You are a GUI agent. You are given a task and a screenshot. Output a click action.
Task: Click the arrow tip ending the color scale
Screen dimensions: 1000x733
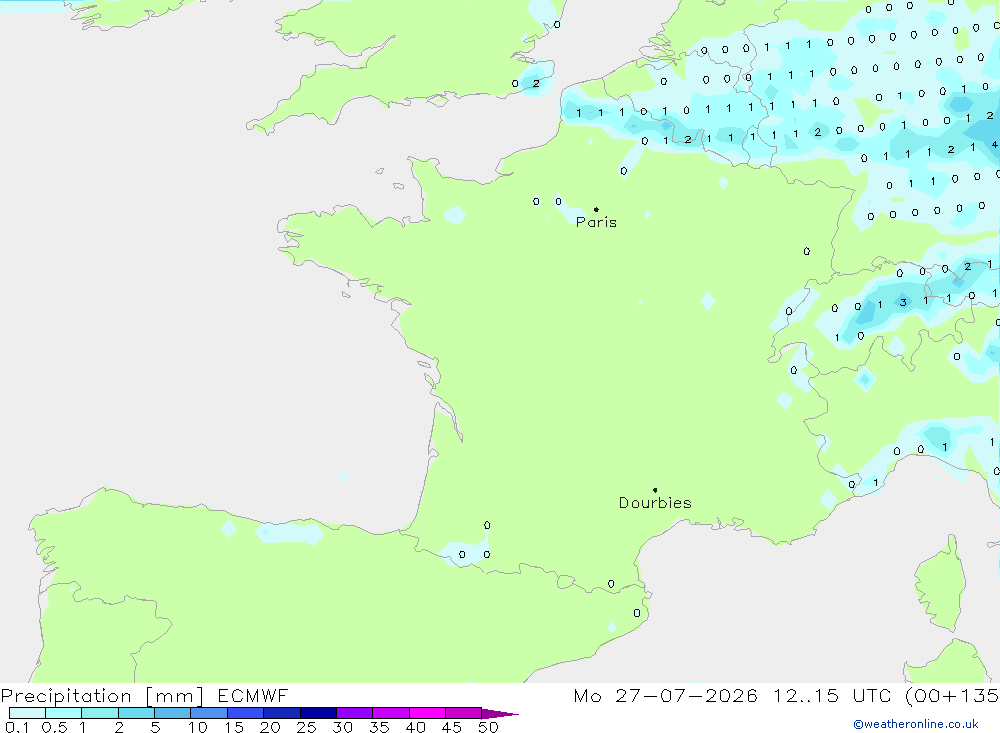coord(501,714)
